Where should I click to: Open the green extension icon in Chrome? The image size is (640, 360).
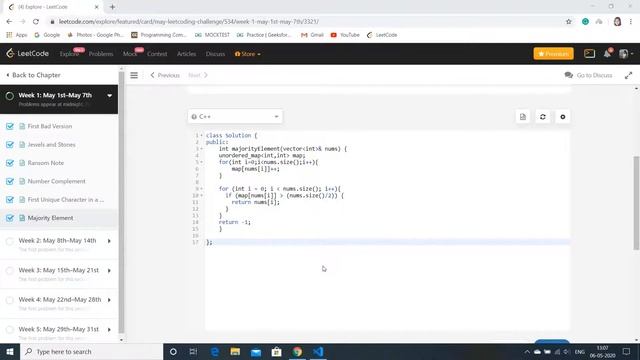tap(585, 22)
